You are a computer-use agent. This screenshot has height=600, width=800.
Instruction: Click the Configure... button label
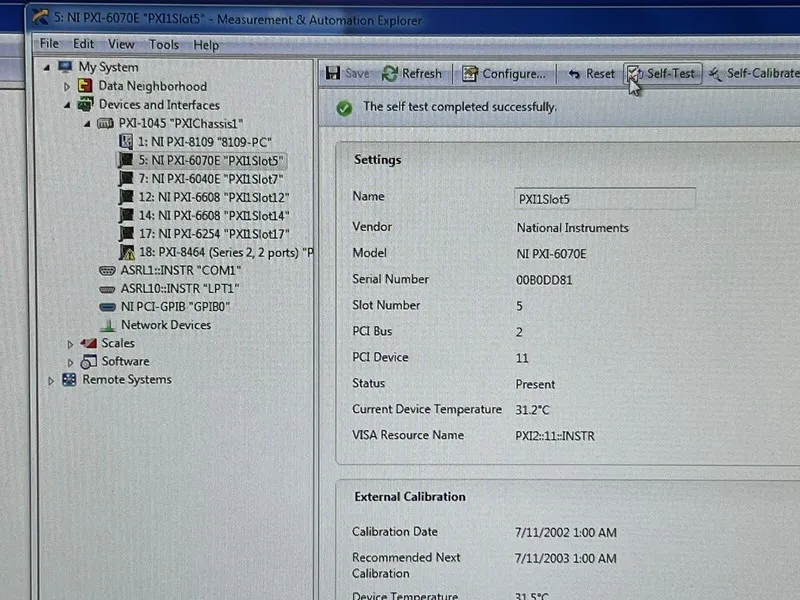pos(514,74)
